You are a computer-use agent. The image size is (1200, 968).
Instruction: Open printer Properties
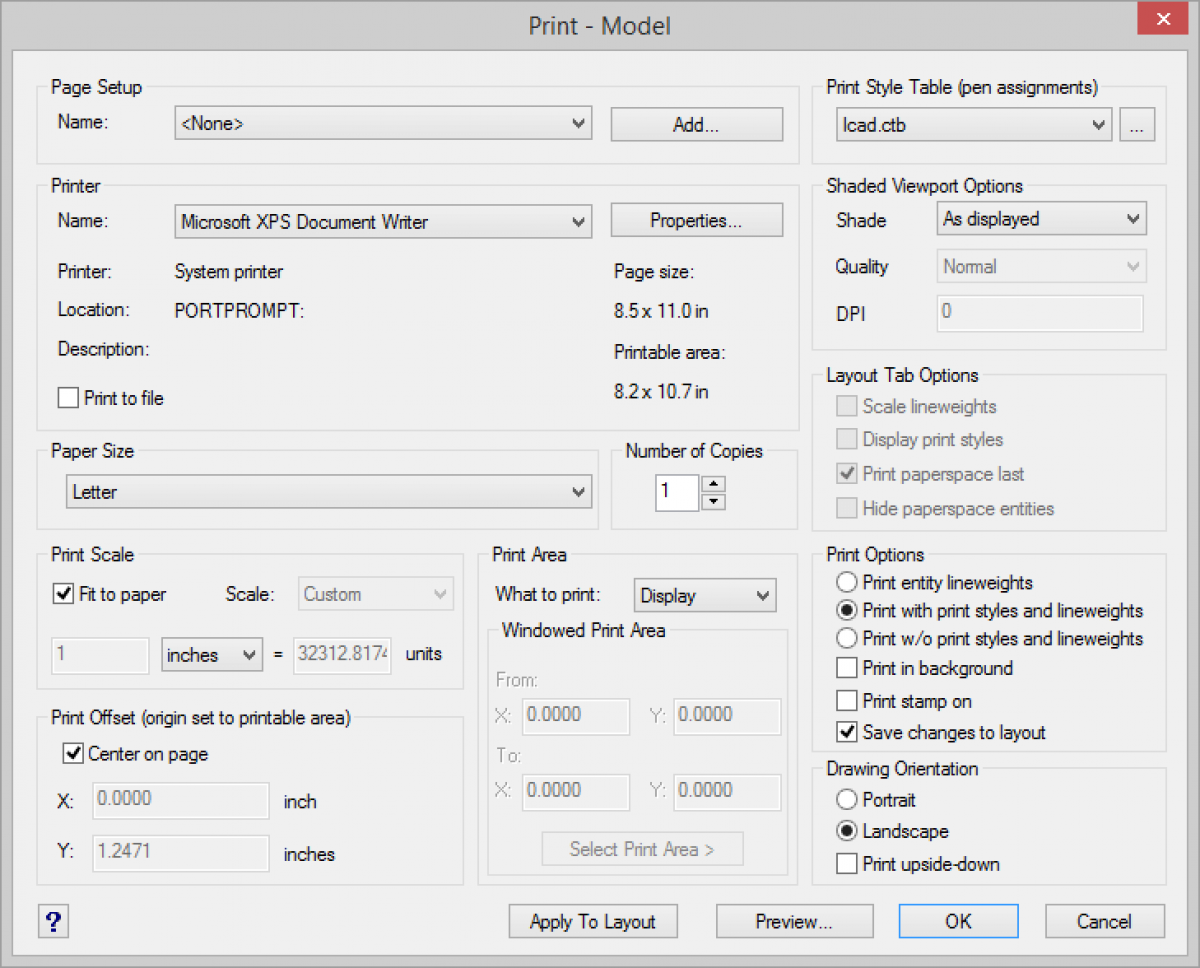(x=696, y=219)
